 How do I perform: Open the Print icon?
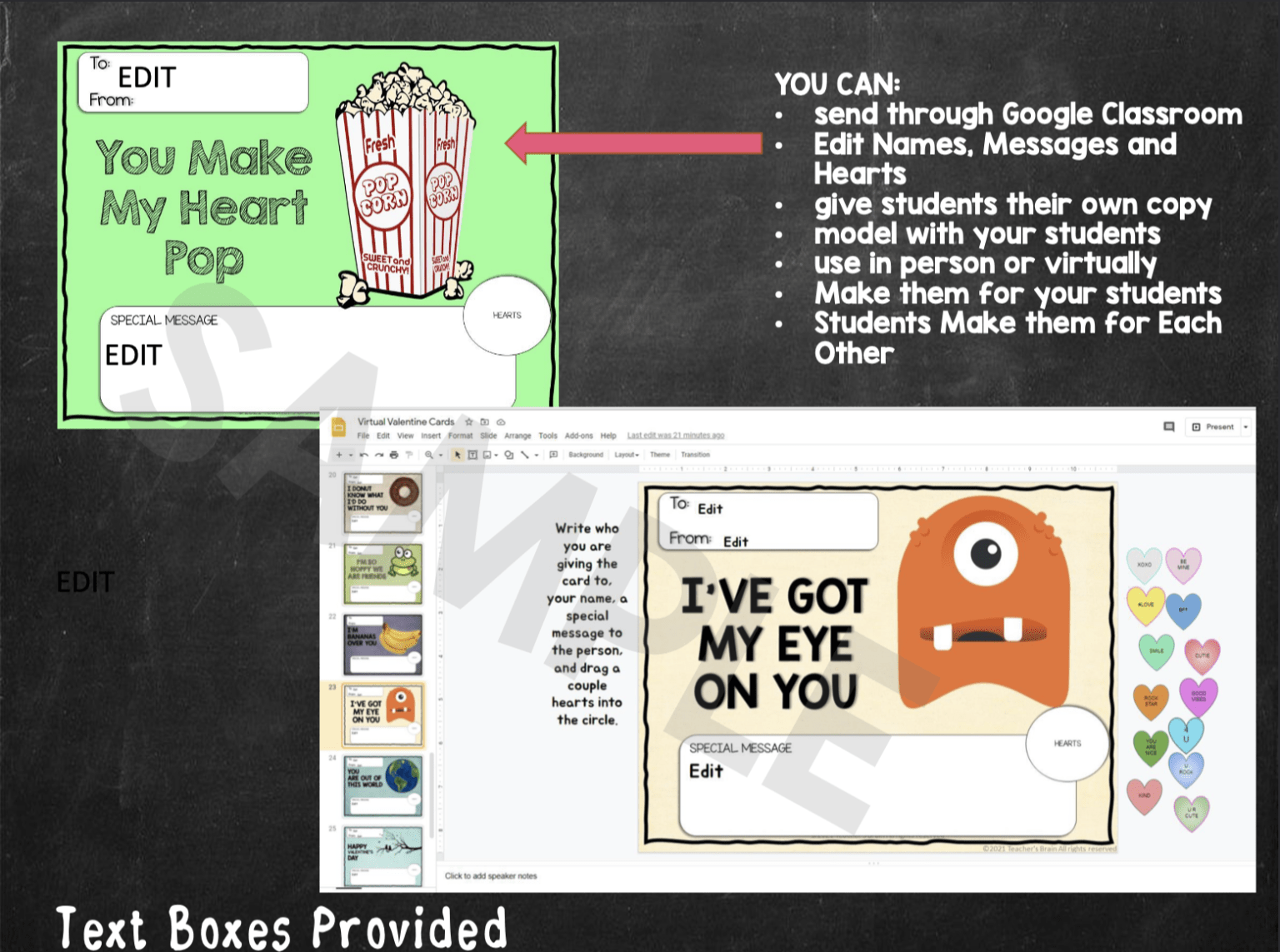click(393, 456)
